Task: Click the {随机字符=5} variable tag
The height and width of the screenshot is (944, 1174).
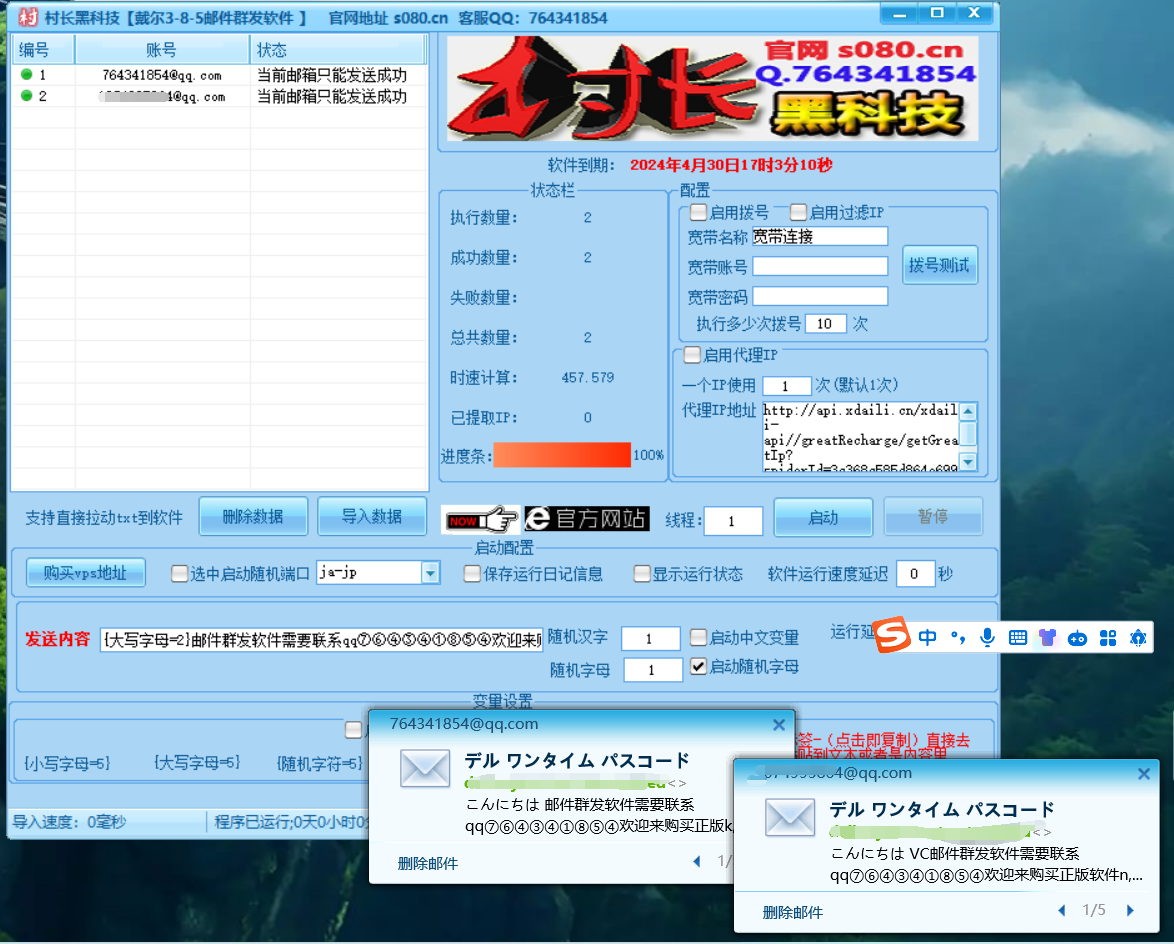Action: tap(320, 763)
